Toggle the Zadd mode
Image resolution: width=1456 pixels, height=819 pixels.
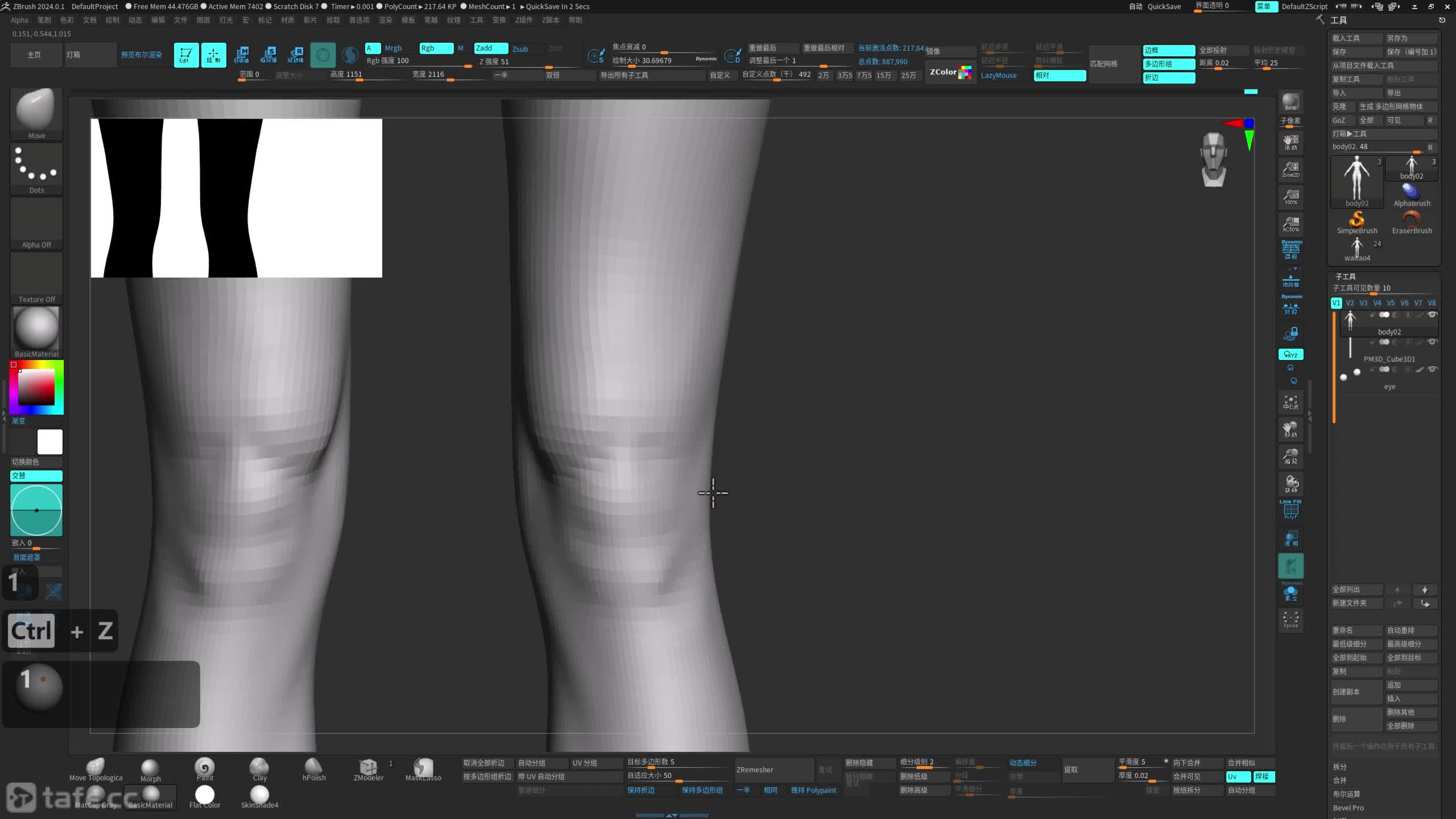coord(491,48)
